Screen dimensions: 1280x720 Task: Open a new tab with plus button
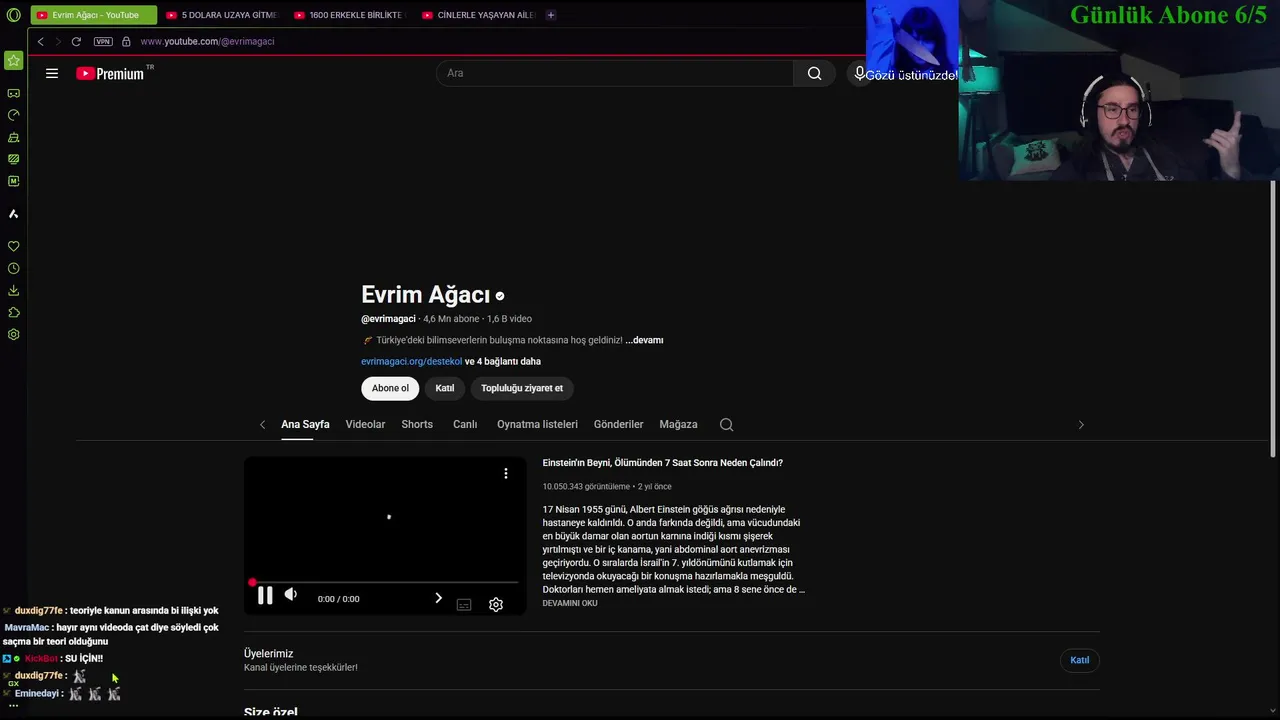click(551, 15)
